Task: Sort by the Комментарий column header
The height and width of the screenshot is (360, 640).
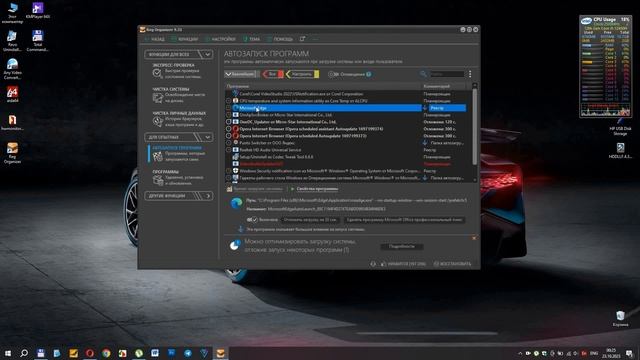Action: point(443,87)
